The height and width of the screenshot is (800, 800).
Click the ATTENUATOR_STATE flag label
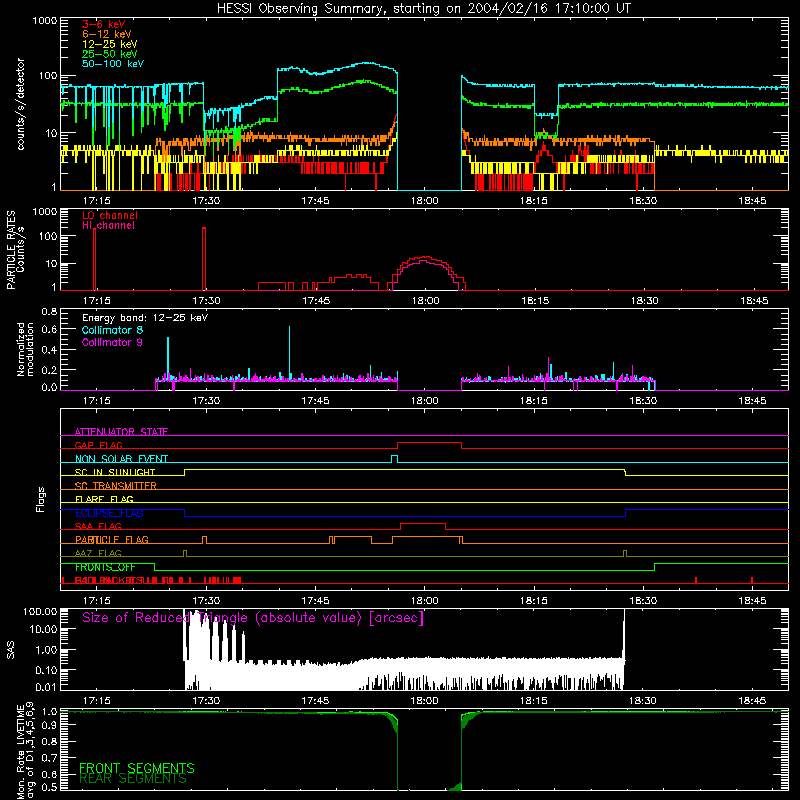[x=121, y=432]
